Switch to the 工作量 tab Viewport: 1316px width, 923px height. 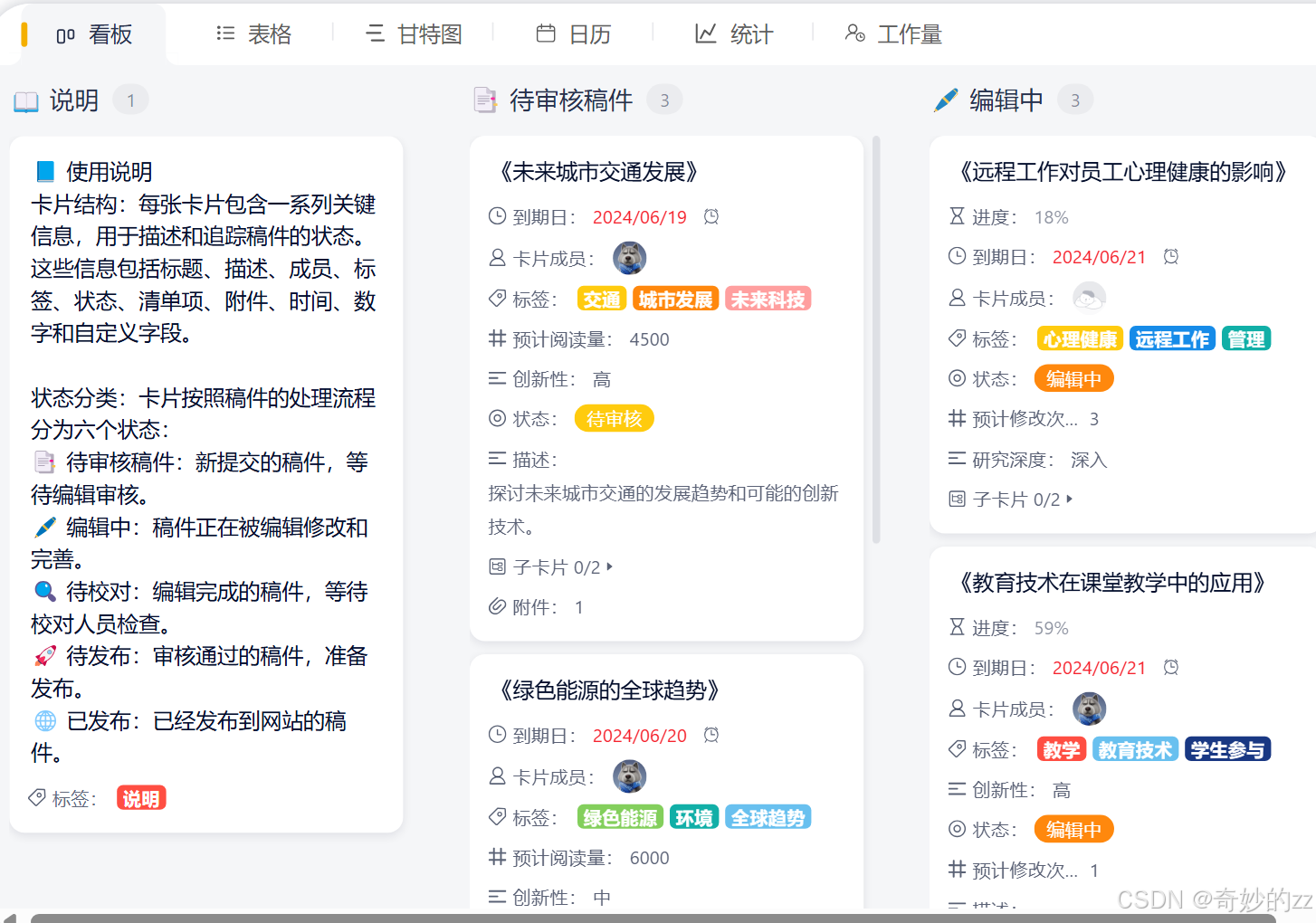(x=893, y=34)
